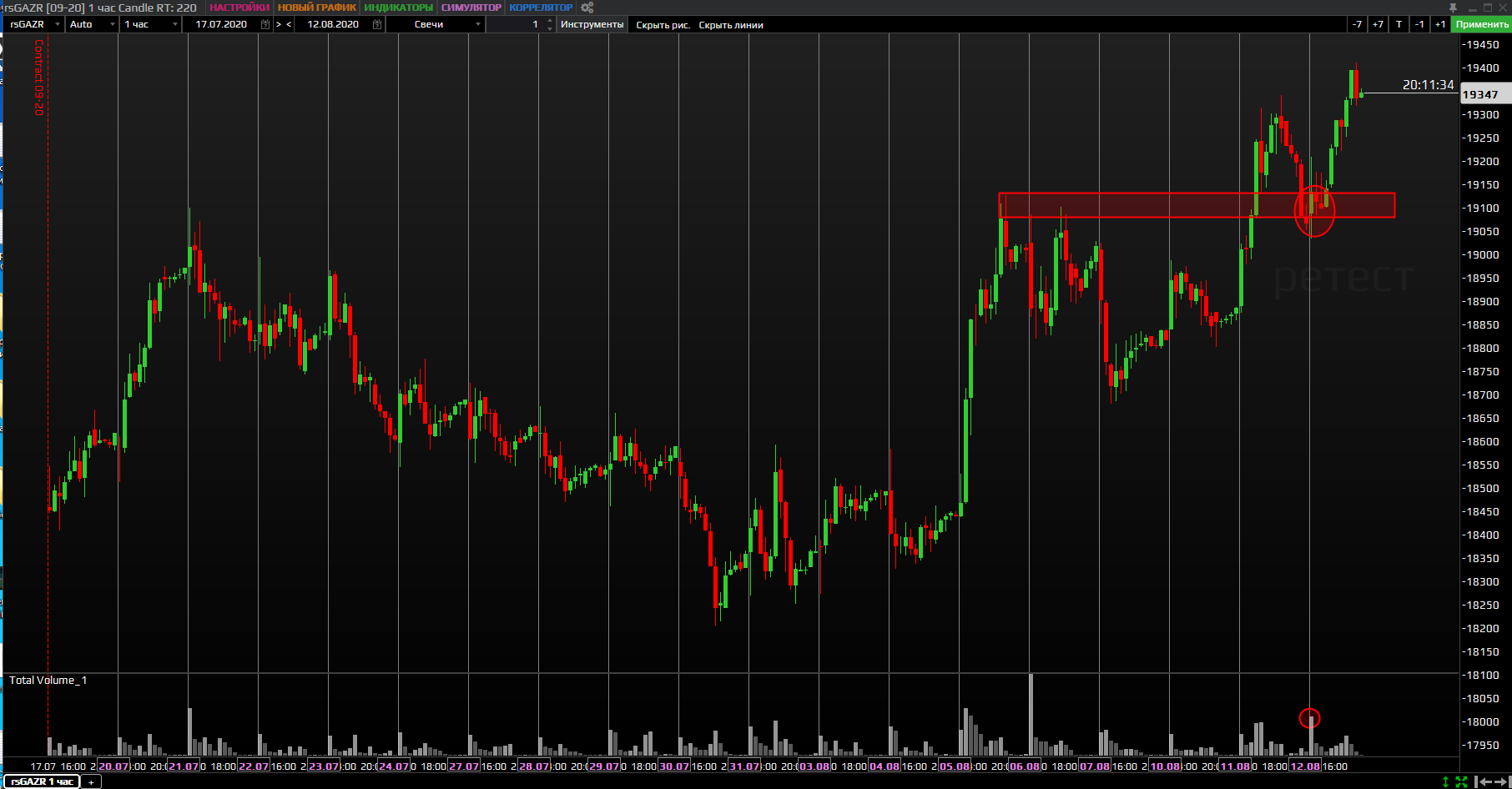This screenshot has height=789, width=1512.
Task: Add new chart tab with plus button
Action: pos(91,781)
